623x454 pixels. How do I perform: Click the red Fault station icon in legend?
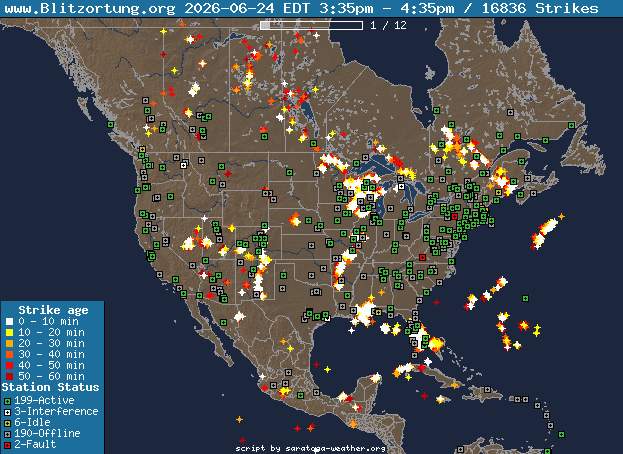point(7,446)
